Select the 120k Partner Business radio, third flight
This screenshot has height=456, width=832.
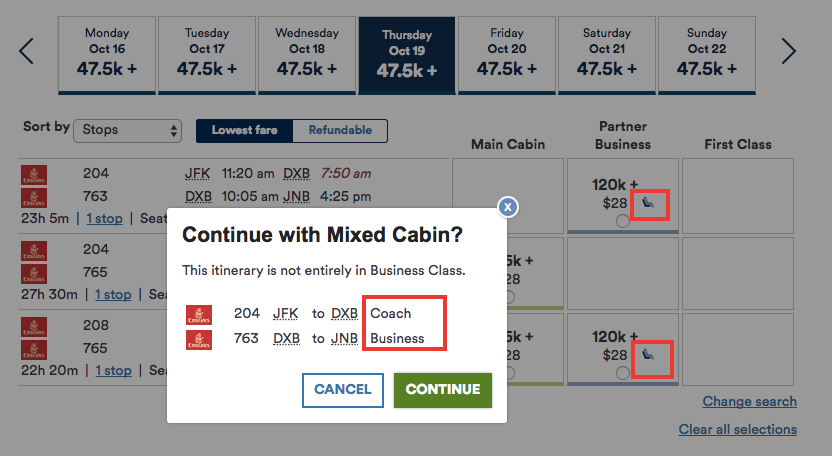point(623,373)
